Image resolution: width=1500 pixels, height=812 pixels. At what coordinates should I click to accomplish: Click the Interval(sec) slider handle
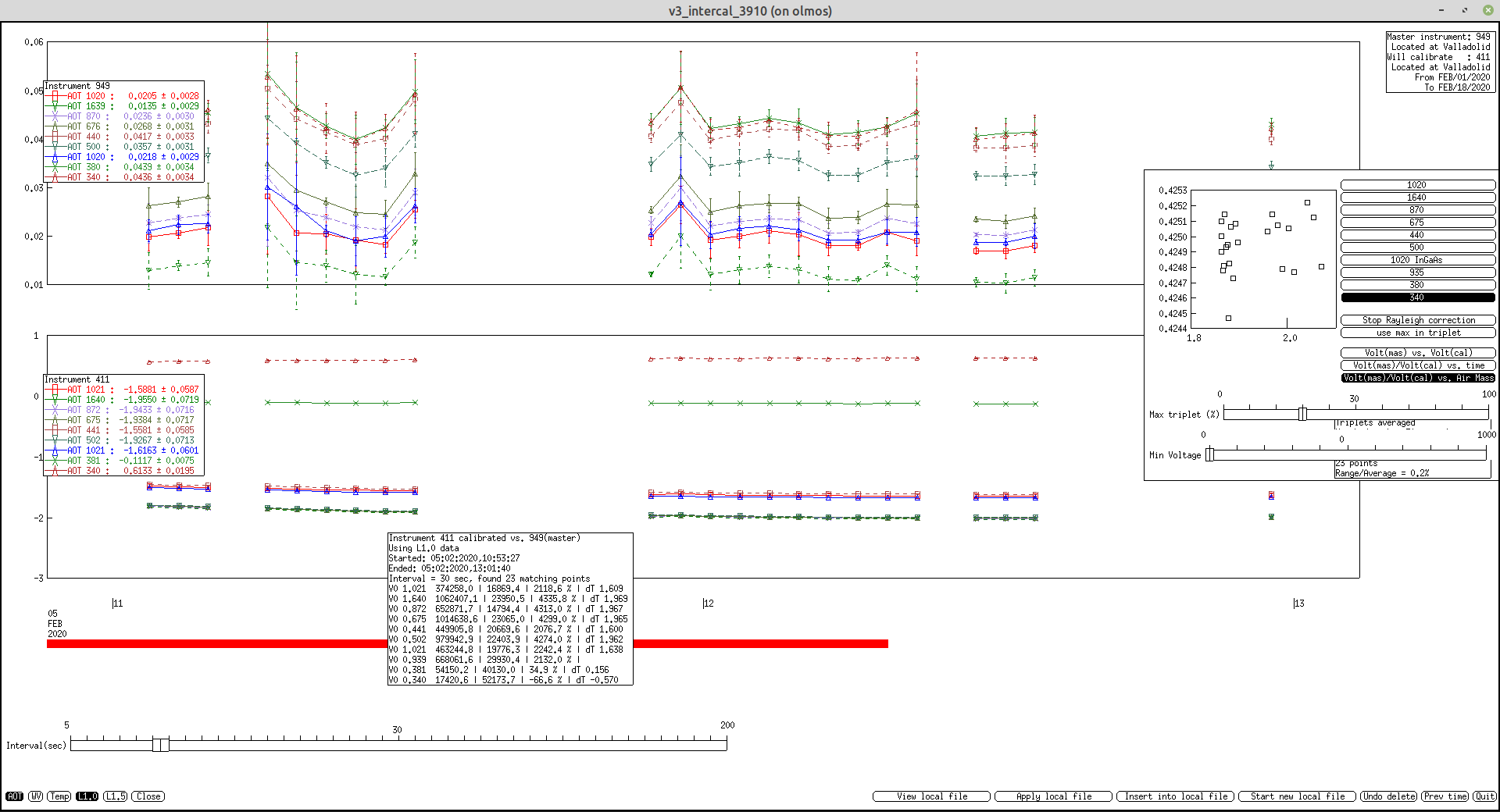tap(160, 745)
